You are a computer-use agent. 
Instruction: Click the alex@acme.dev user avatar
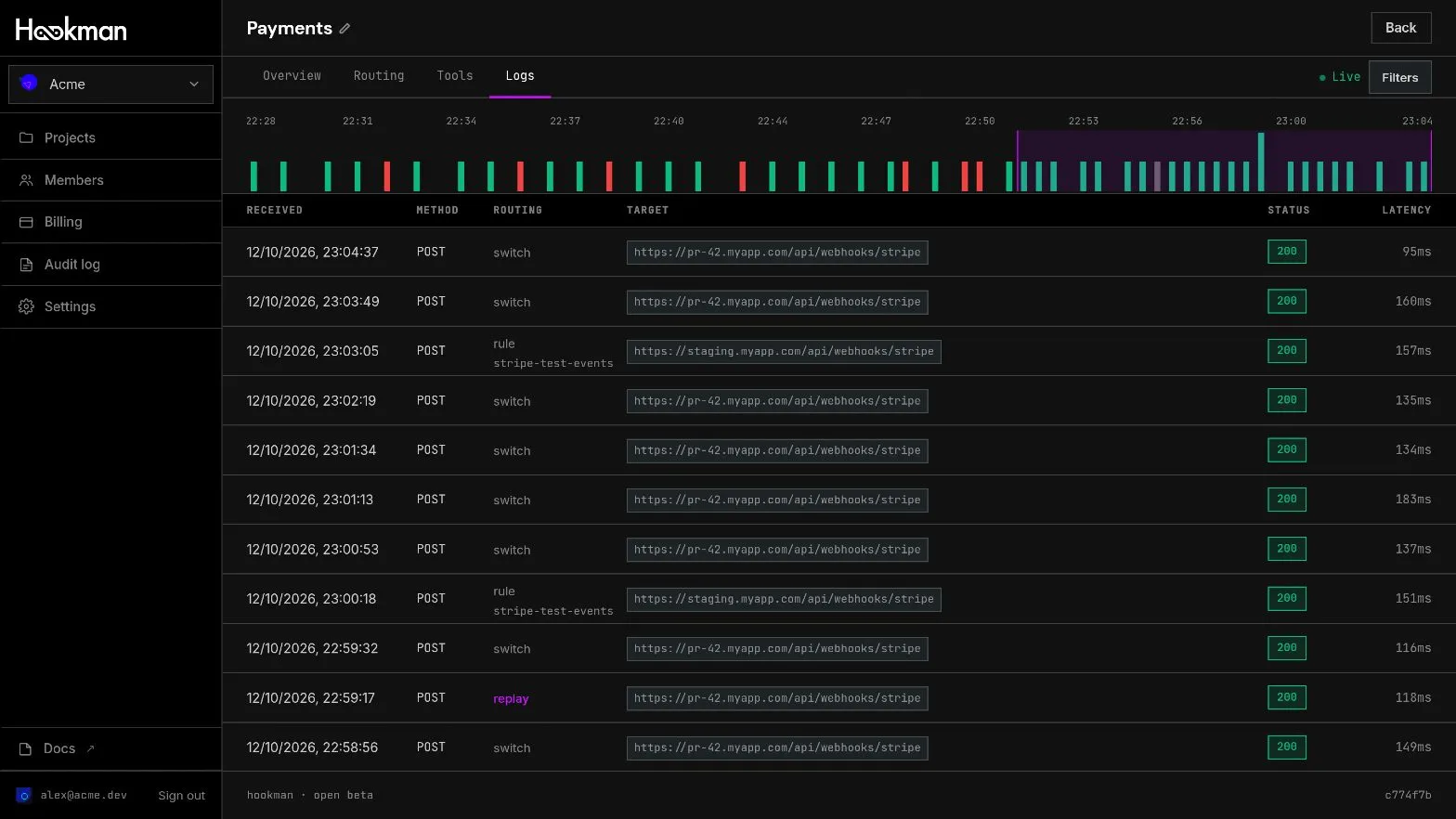(x=24, y=795)
